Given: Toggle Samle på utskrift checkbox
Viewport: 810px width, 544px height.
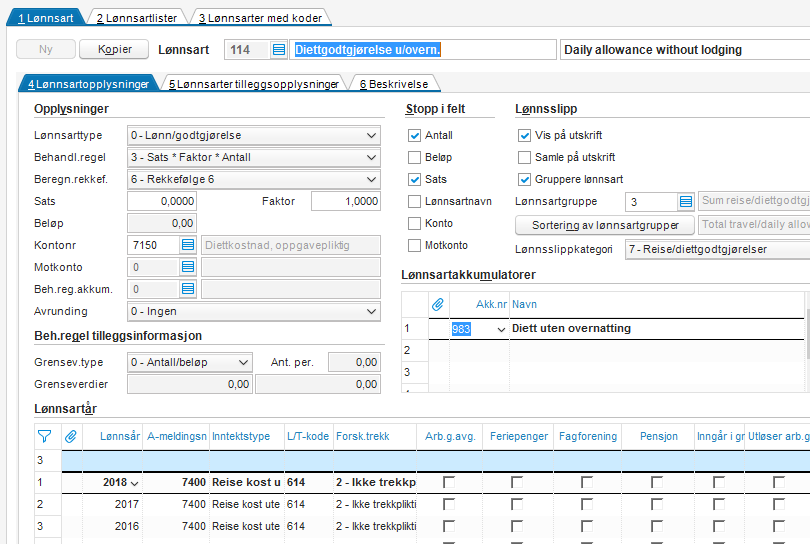Looking at the screenshot, I should (525, 158).
